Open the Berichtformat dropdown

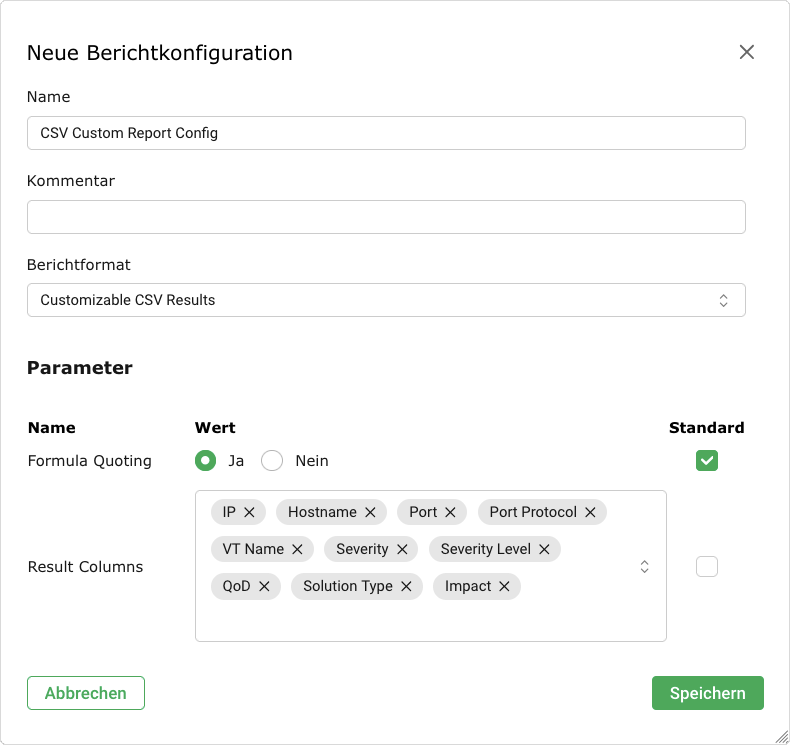(x=386, y=300)
